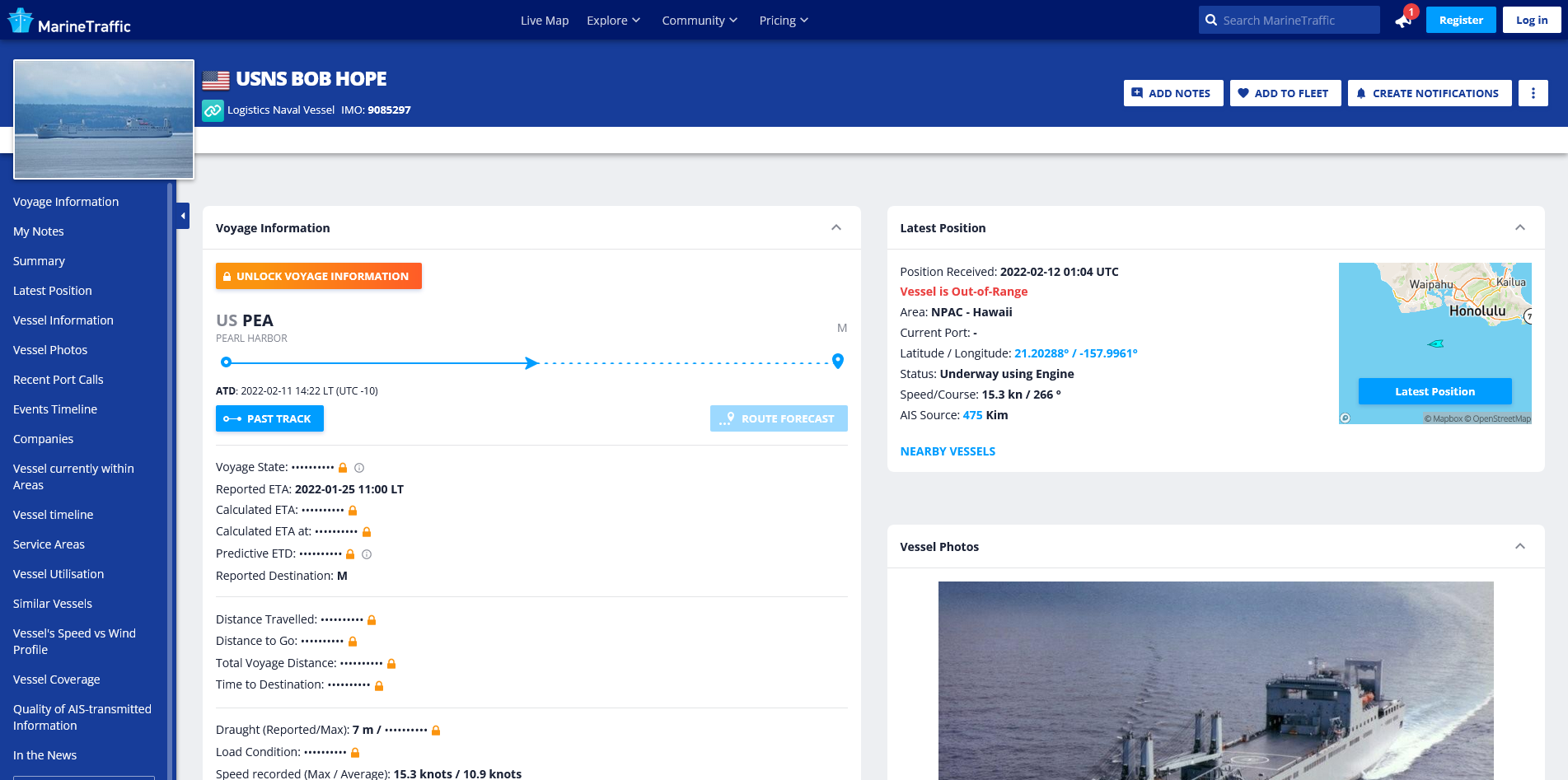Click UNLOCK VOYAGE INFORMATION button

(x=319, y=276)
